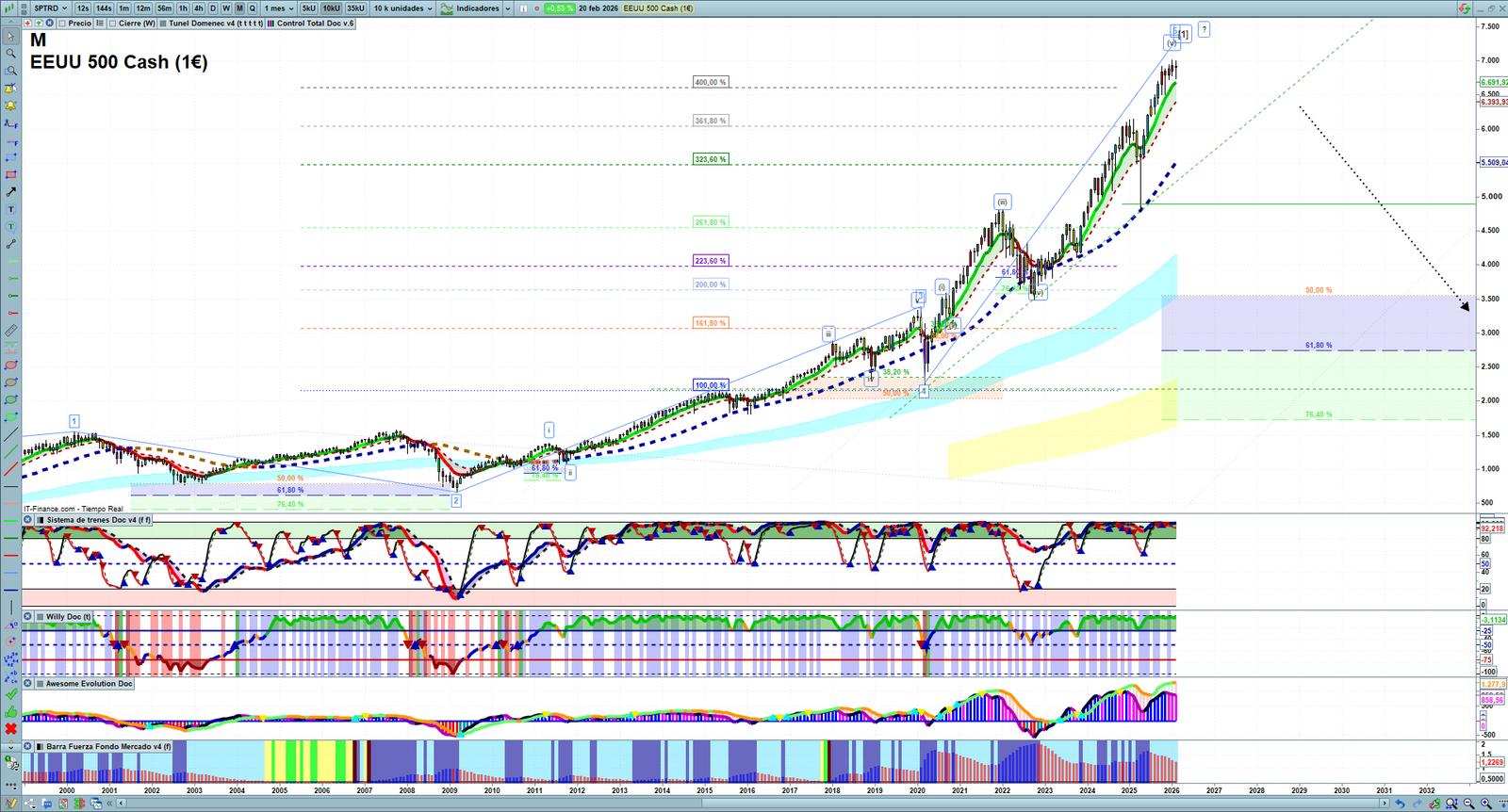Pick the red rectangle drawing tool
The image size is (1508, 812).
(10, 174)
